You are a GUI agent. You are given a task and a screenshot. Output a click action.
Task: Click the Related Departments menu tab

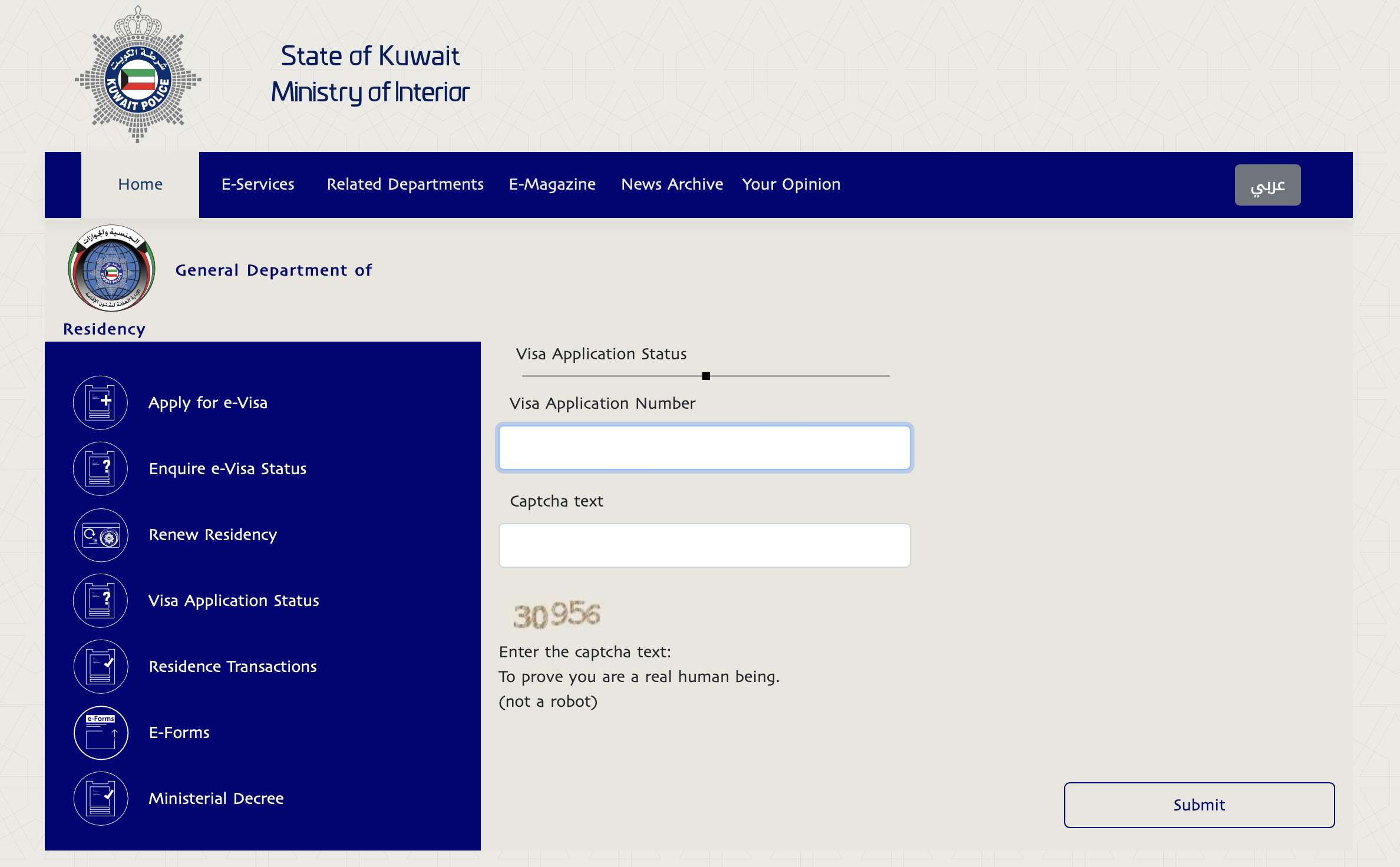(405, 184)
